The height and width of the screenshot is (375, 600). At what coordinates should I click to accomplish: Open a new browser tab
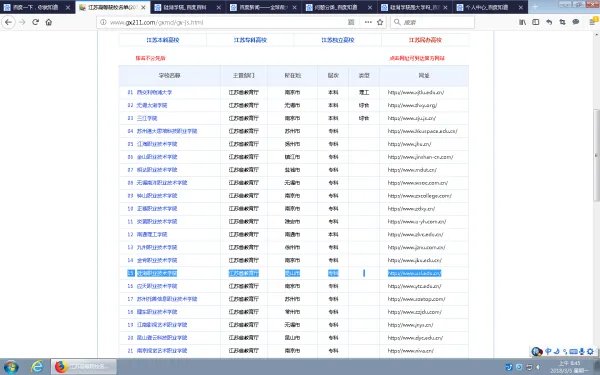[x=535, y=7]
